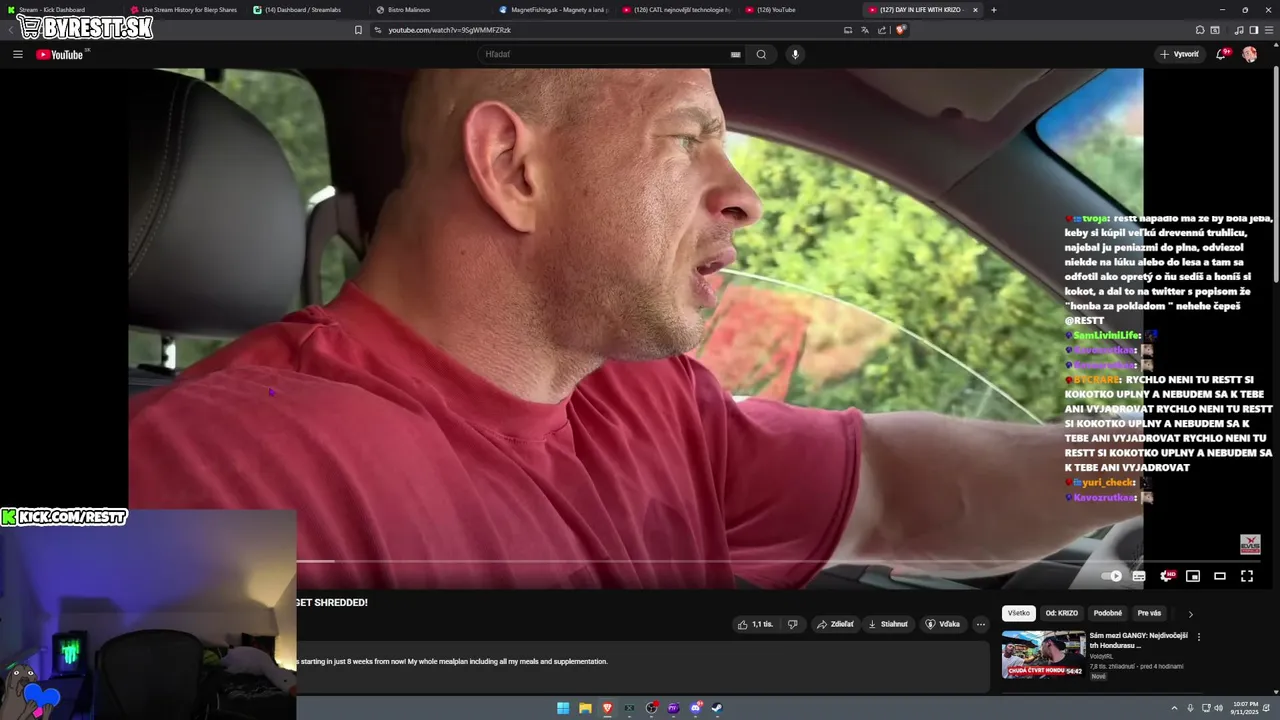Image resolution: width=1280 pixels, height=720 pixels.
Task: Click the YouTube search magnifier button
Action: pos(761,54)
